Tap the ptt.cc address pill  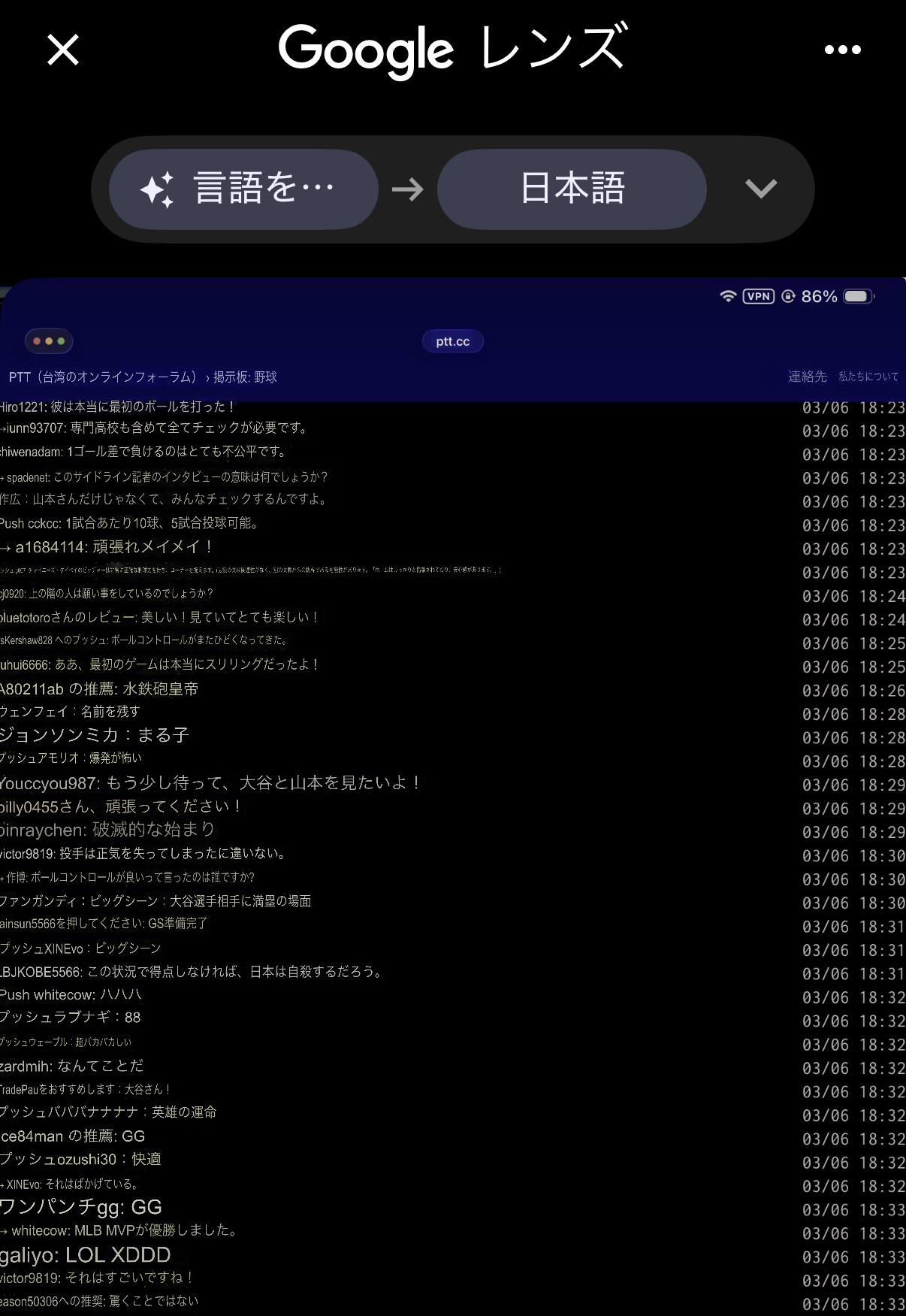(452, 341)
